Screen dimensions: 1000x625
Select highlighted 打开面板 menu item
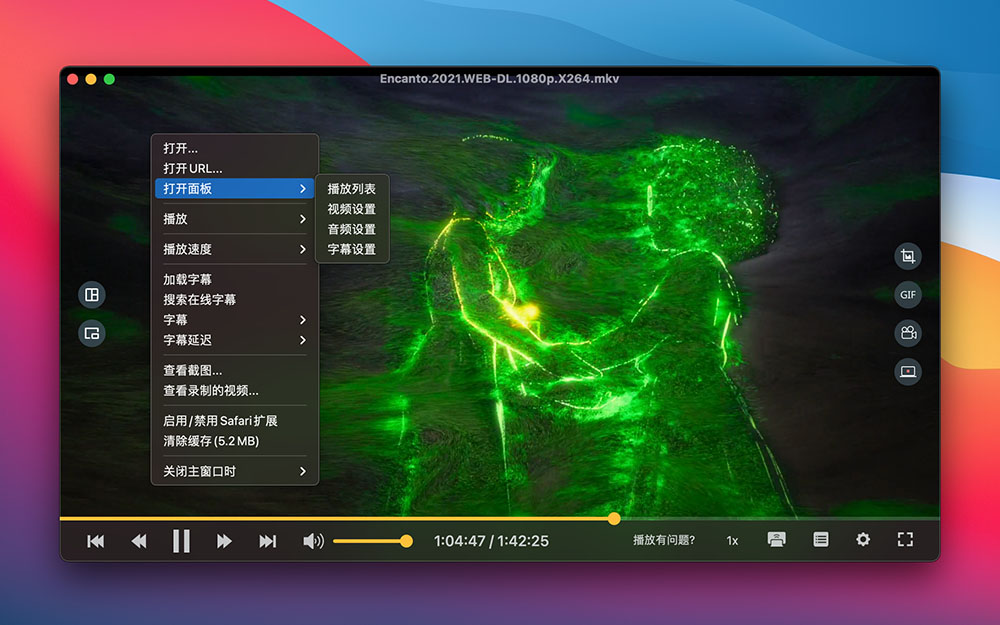point(235,189)
